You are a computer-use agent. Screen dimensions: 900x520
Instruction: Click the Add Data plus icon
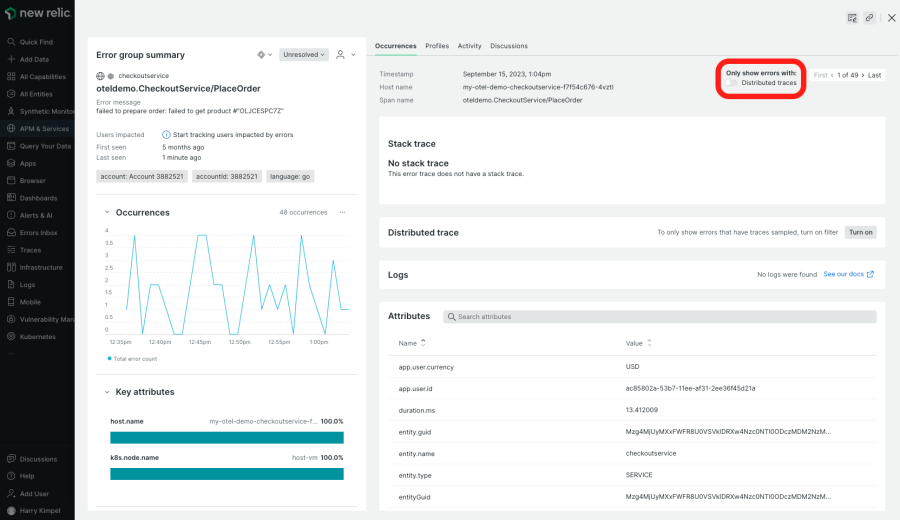click(11, 59)
